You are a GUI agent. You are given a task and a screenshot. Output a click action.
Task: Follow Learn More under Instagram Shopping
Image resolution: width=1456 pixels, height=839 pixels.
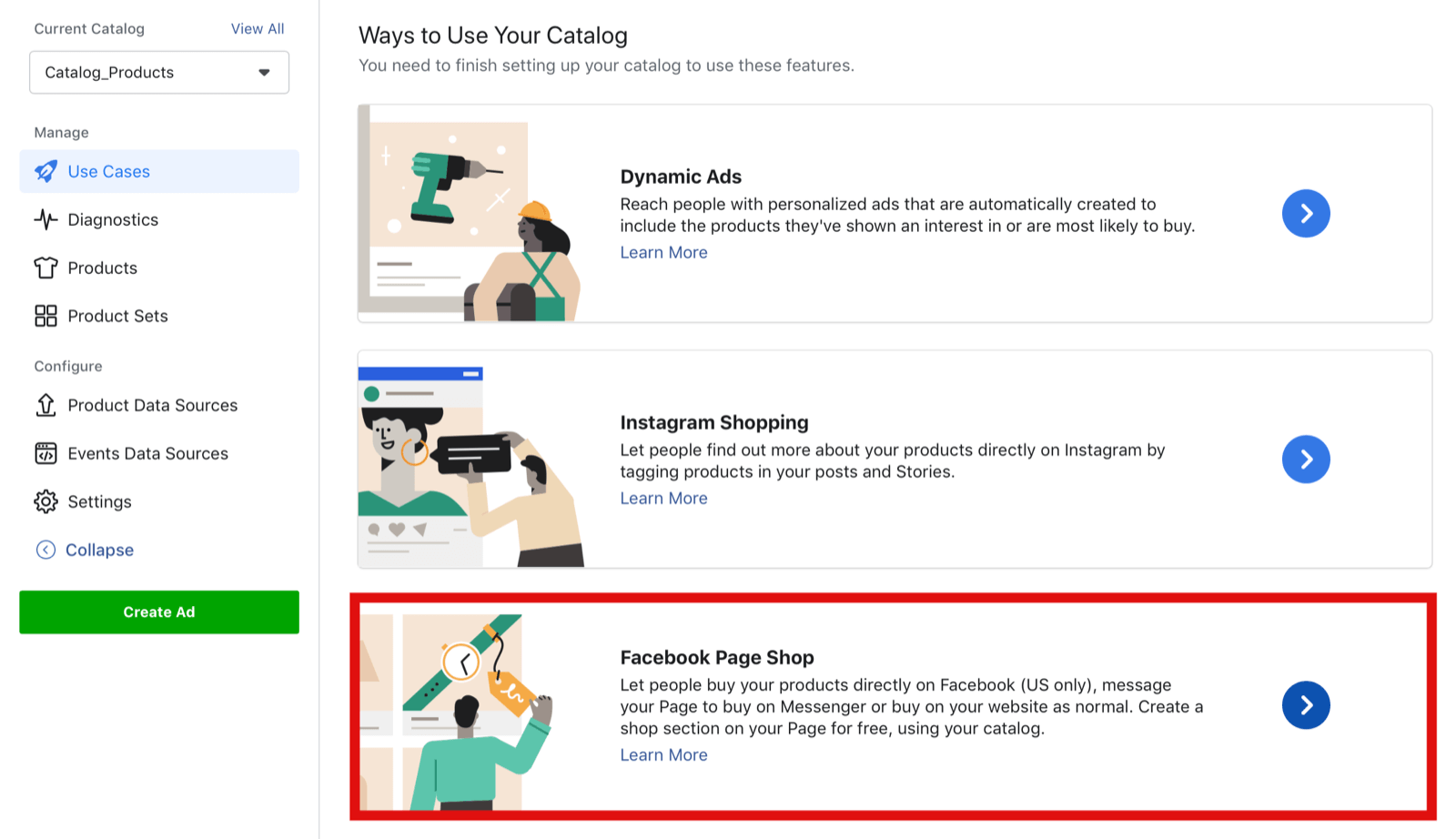pyautogui.click(x=663, y=499)
